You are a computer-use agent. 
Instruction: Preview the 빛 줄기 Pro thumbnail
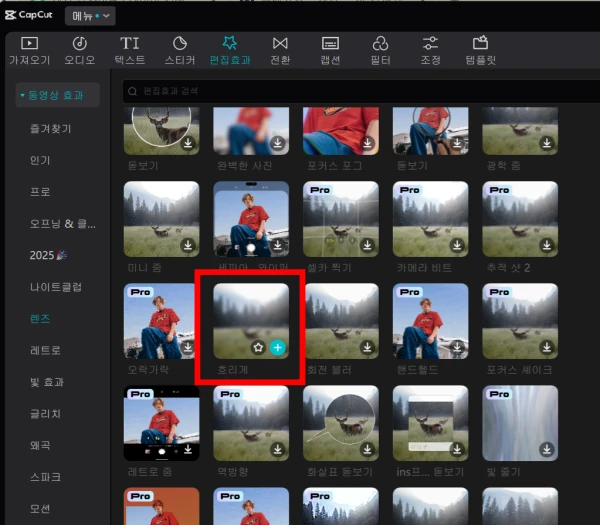[x=520, y=423]
